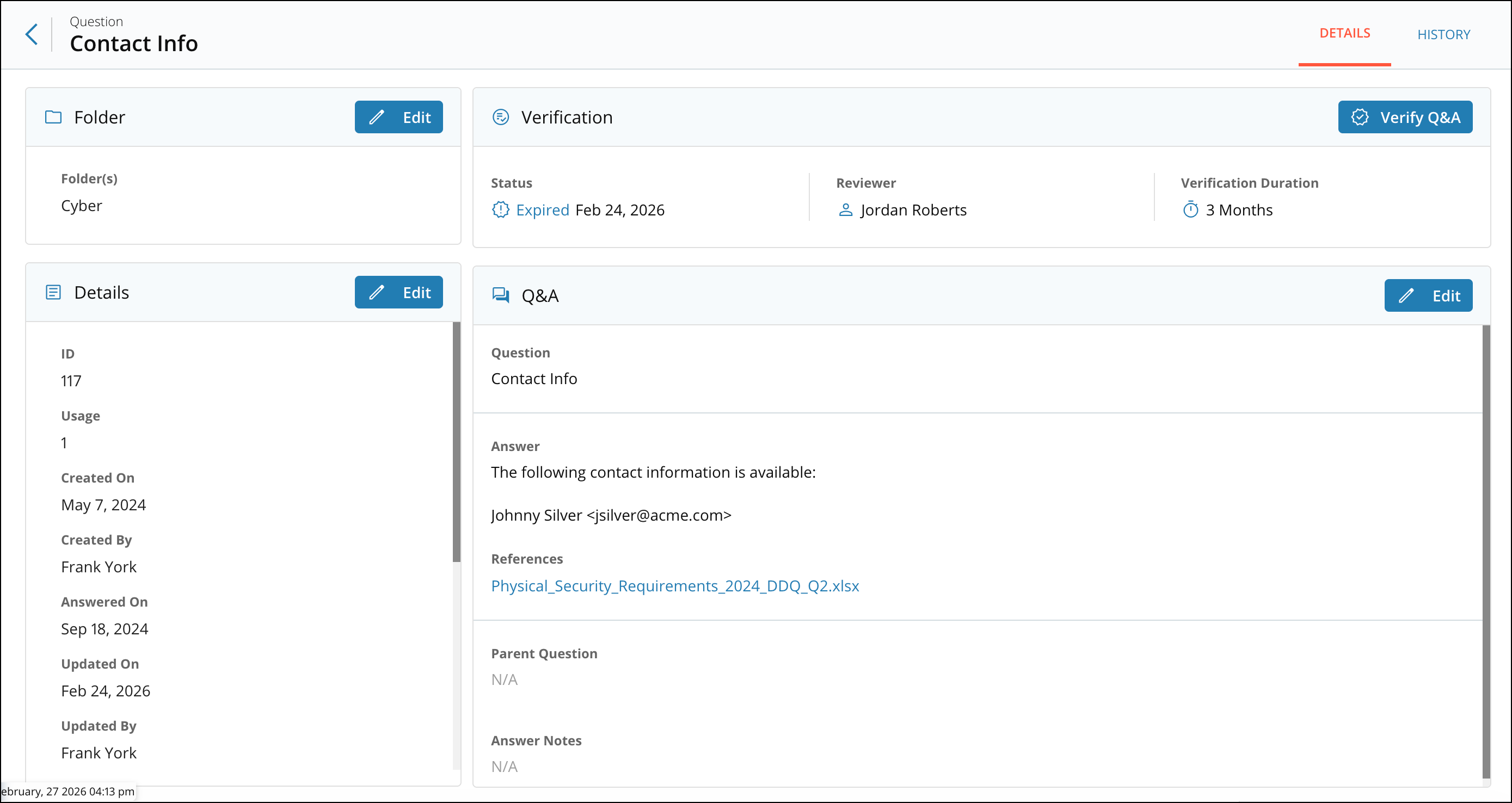Click the ID value 117
Viewport: 1512px width, 803px height.
pyautogui.click(x=71, y=381)
